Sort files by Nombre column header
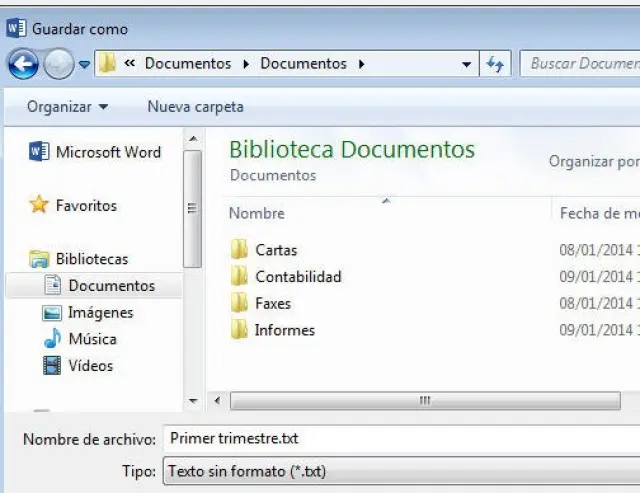640x493 pixels. tap(257, 213)
